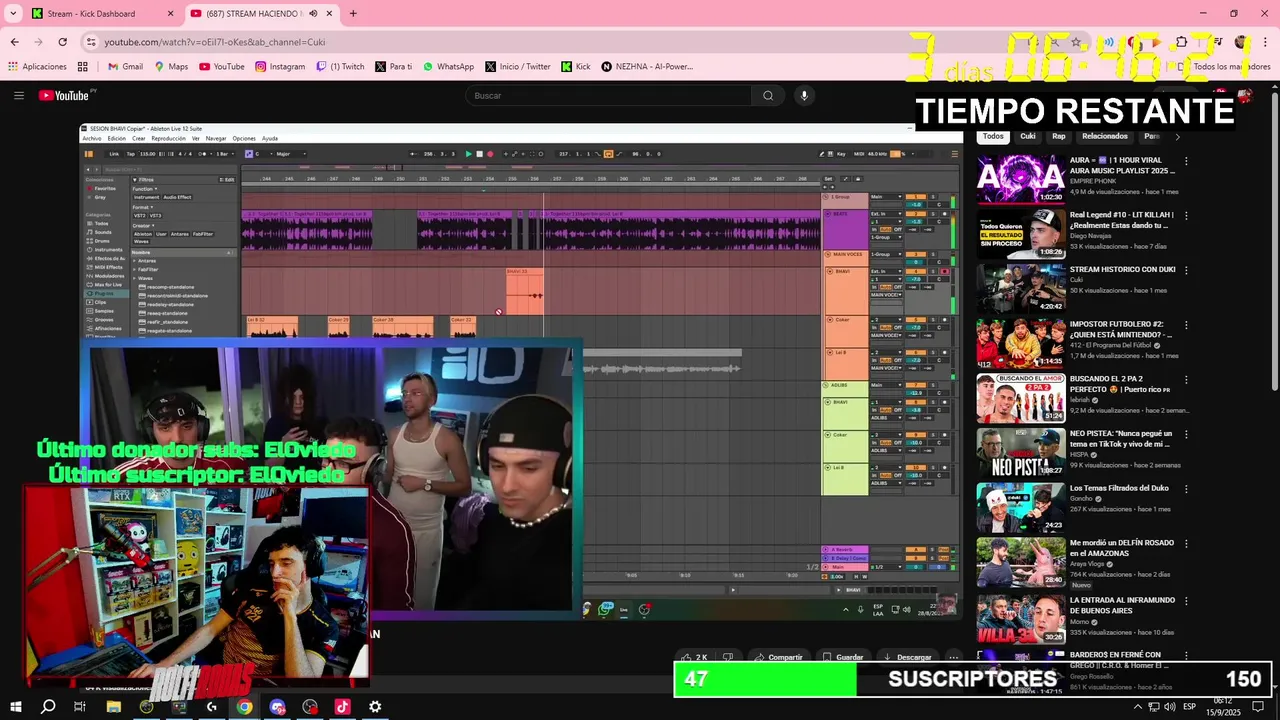The height and width of the screenshot is (720, 1280).
Task: Open the 1 Bar quantization dropdown in Ableton
Action: click(226, 154)
